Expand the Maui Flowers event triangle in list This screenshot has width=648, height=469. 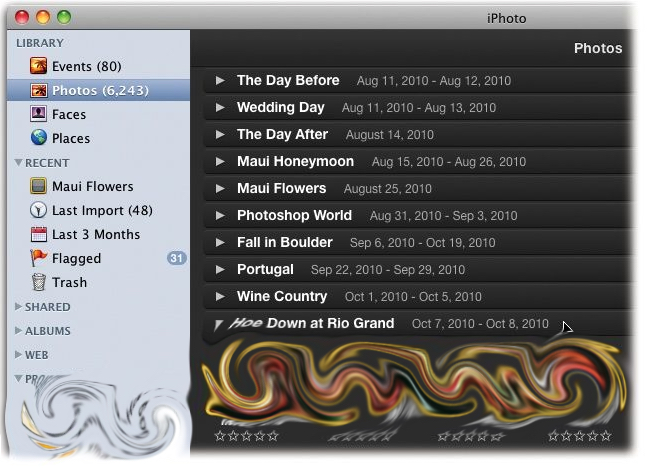(220, 188)
